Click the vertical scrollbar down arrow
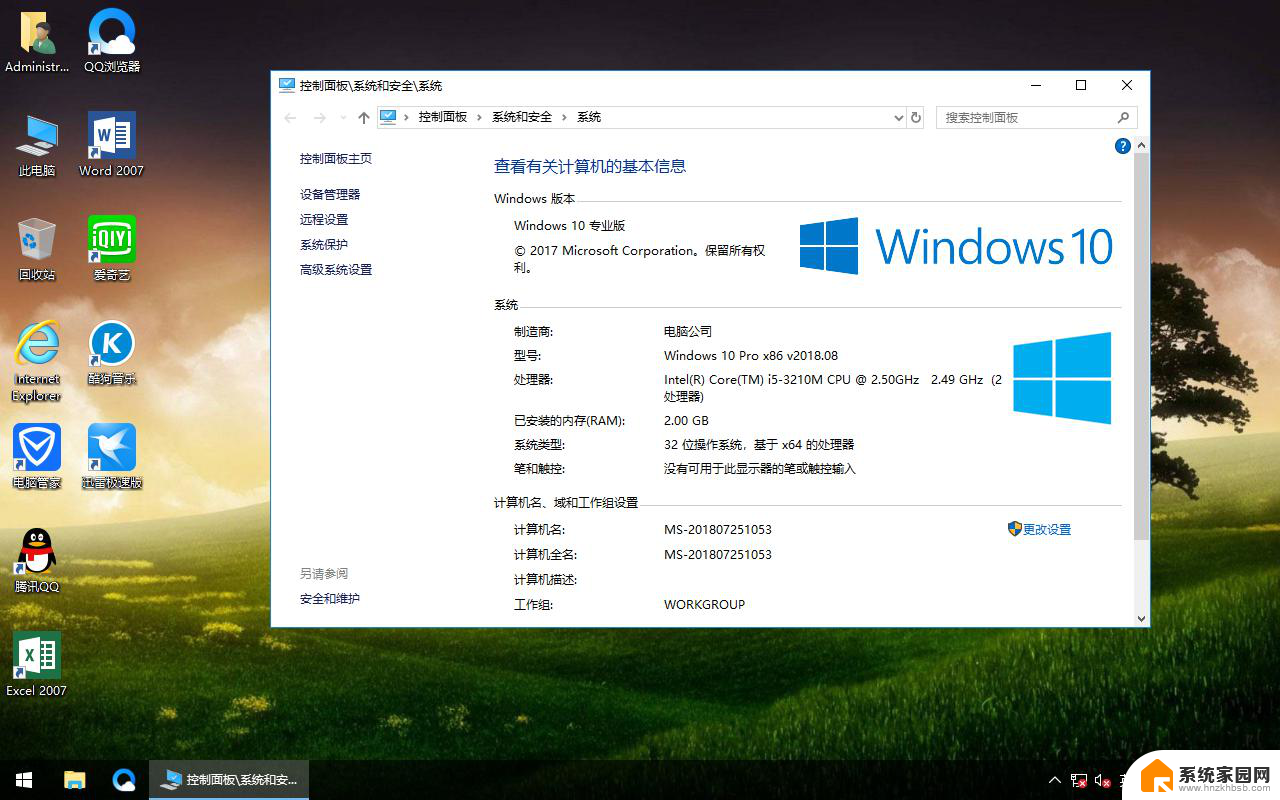Image resolution: width=1280 pixels, height=800 pixels. (x=1142, y=619)
